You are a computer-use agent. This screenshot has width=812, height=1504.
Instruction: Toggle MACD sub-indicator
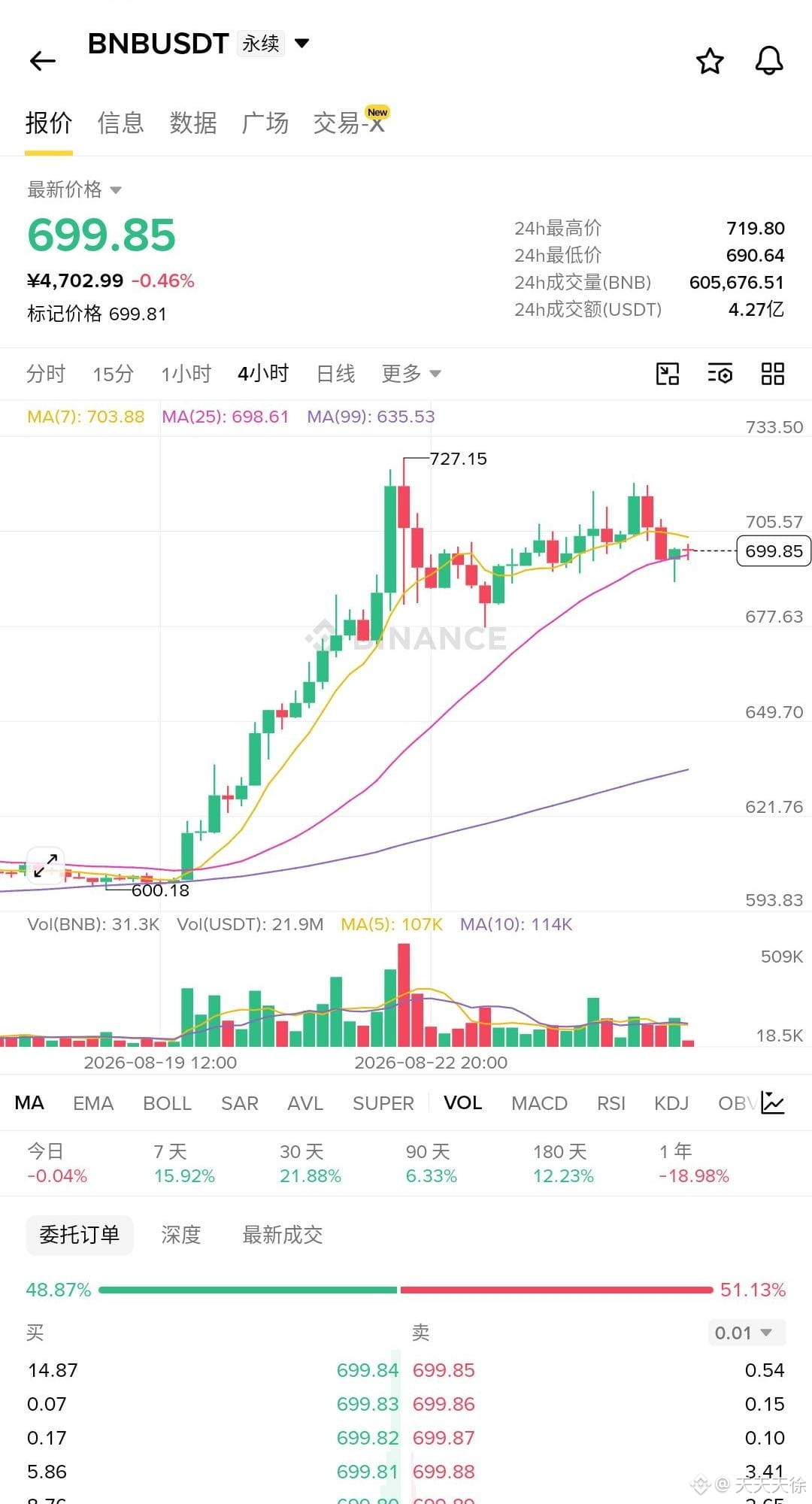pos(539,1103)
